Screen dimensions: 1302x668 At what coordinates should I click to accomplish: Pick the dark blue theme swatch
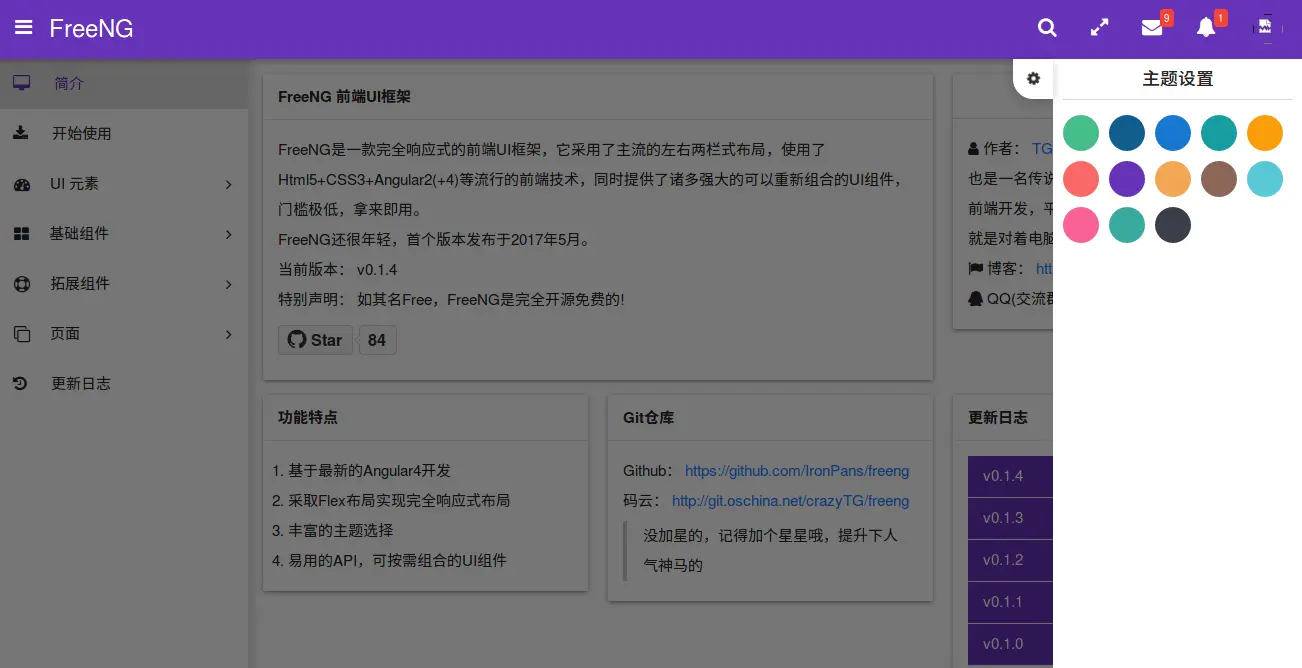(1127, 133)
